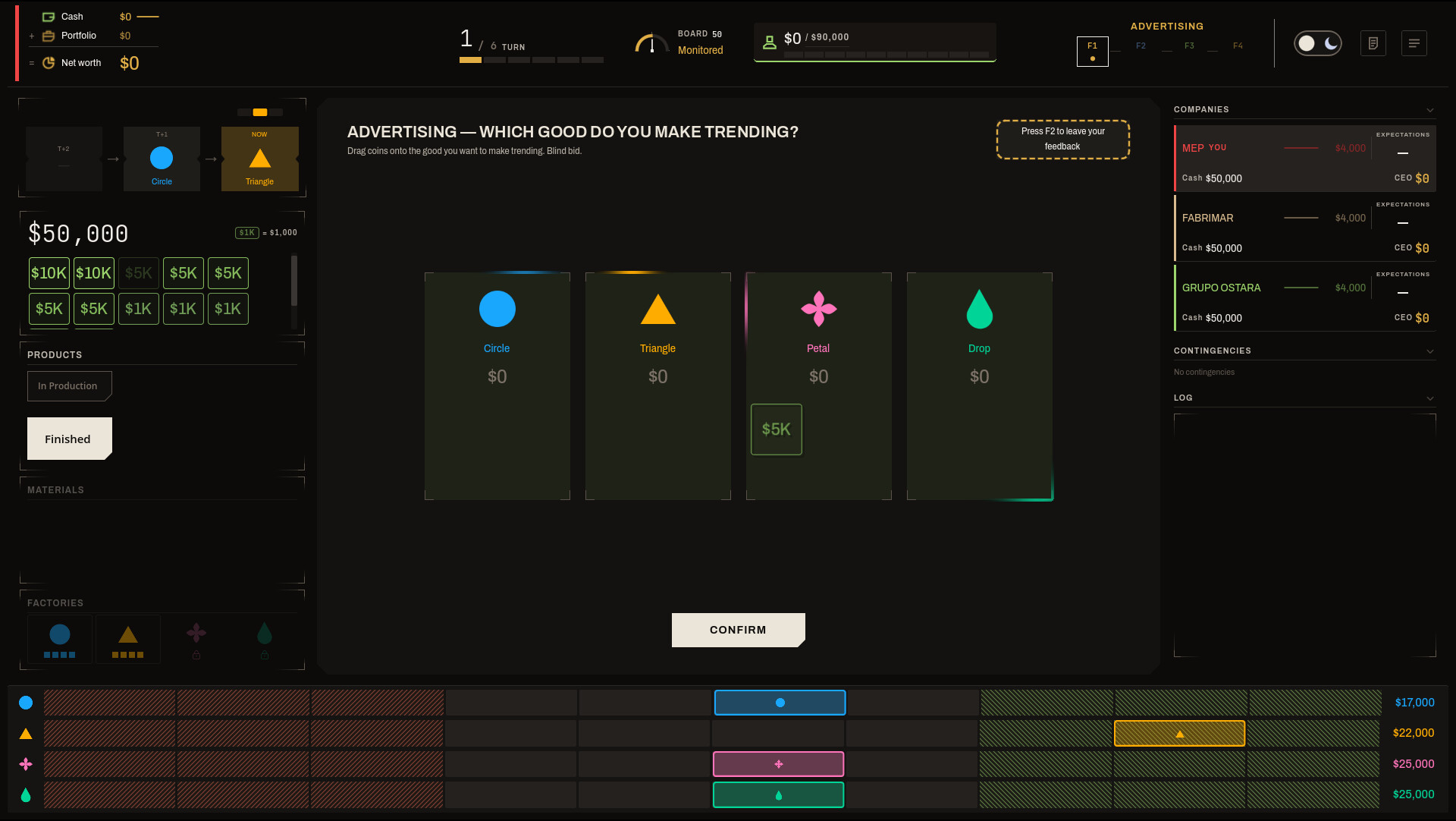
Task: Click the In Production button
Action: point(70,386)
